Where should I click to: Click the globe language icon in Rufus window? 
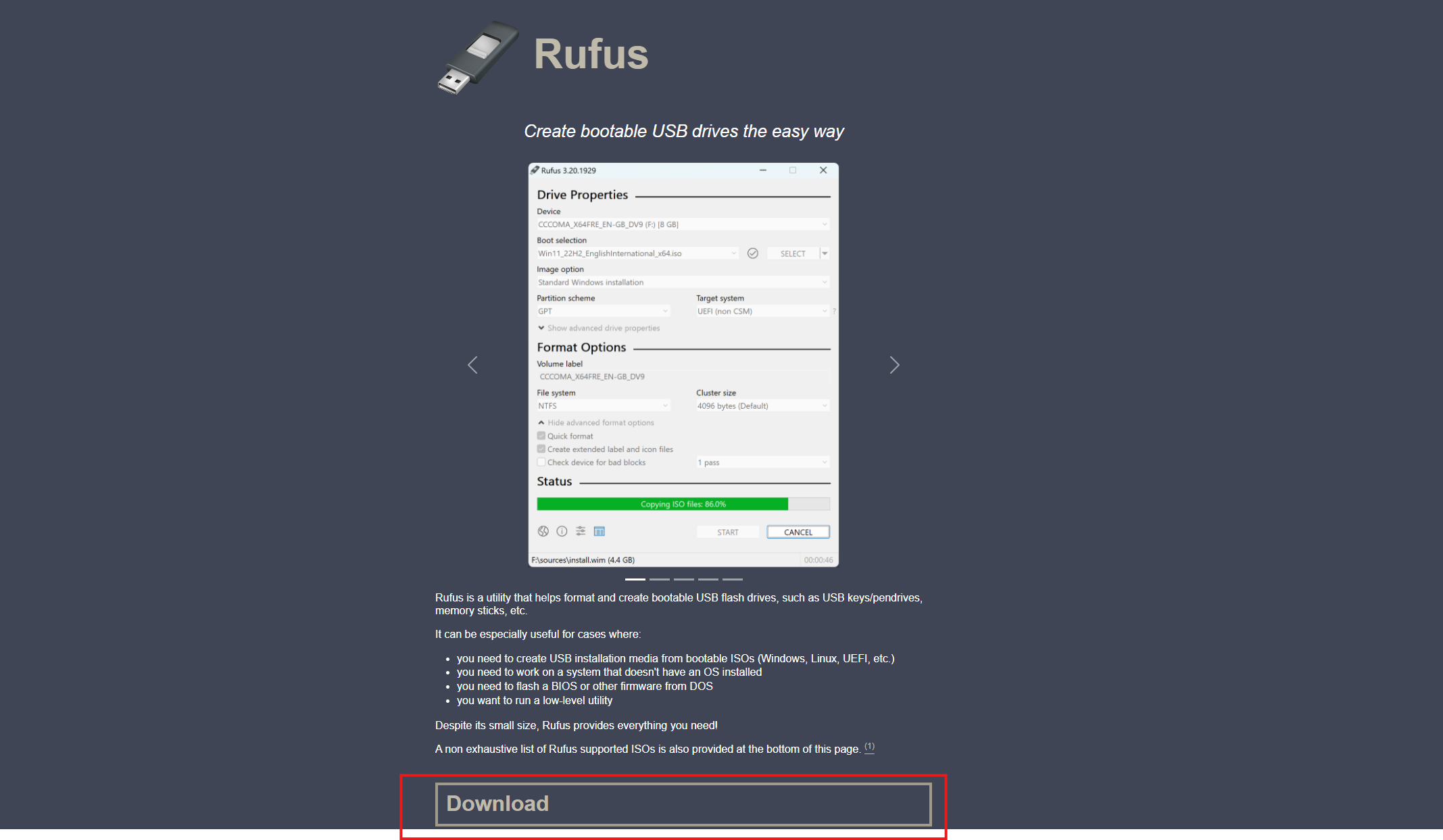(543, 531)
